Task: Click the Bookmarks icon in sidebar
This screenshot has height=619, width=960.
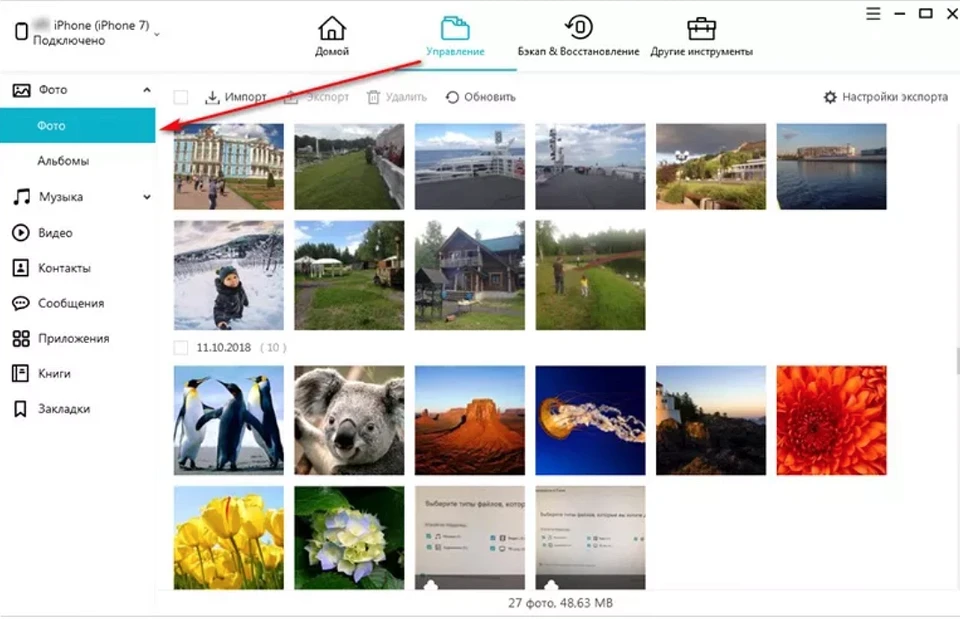Action: coord(20,409)
